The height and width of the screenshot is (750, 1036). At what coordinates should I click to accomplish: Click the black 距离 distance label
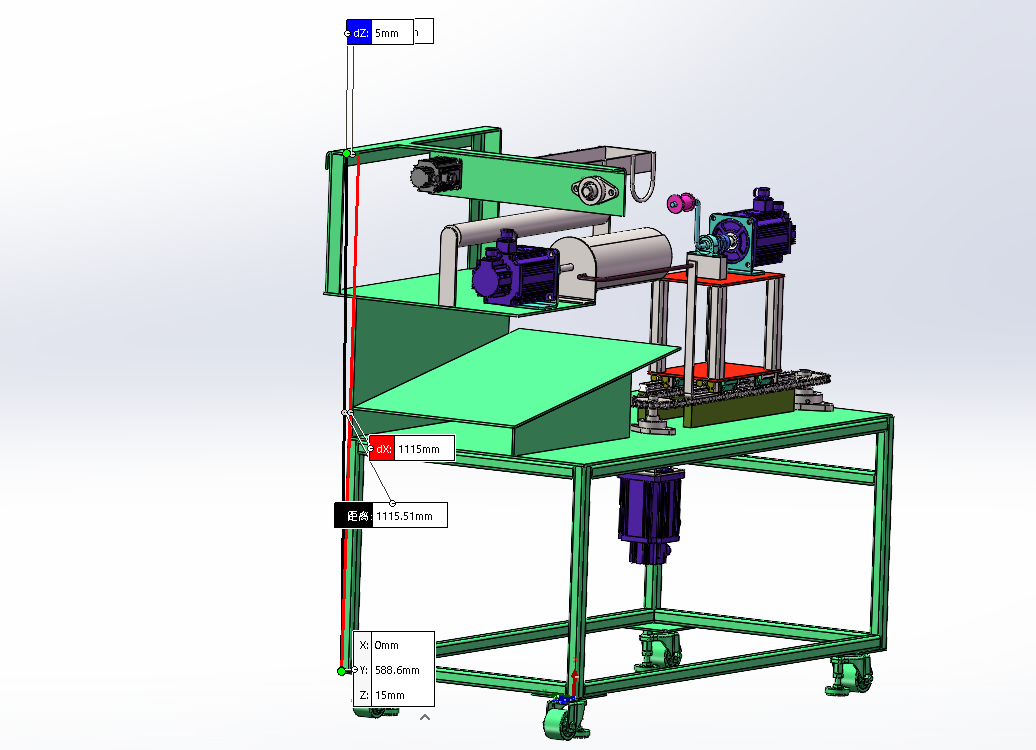[353, 515]
